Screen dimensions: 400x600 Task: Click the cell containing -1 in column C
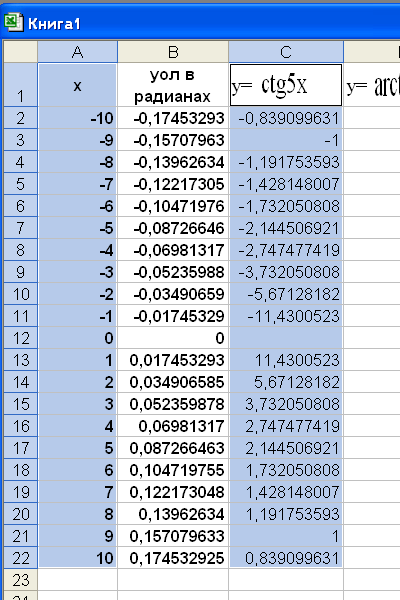click(286, 140)
